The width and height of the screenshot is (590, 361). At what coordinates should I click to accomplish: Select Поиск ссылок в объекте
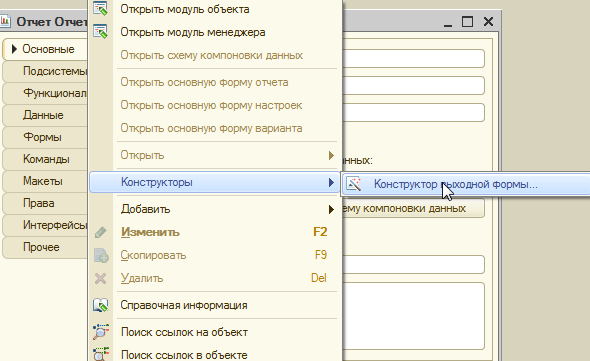click(216, 354)
